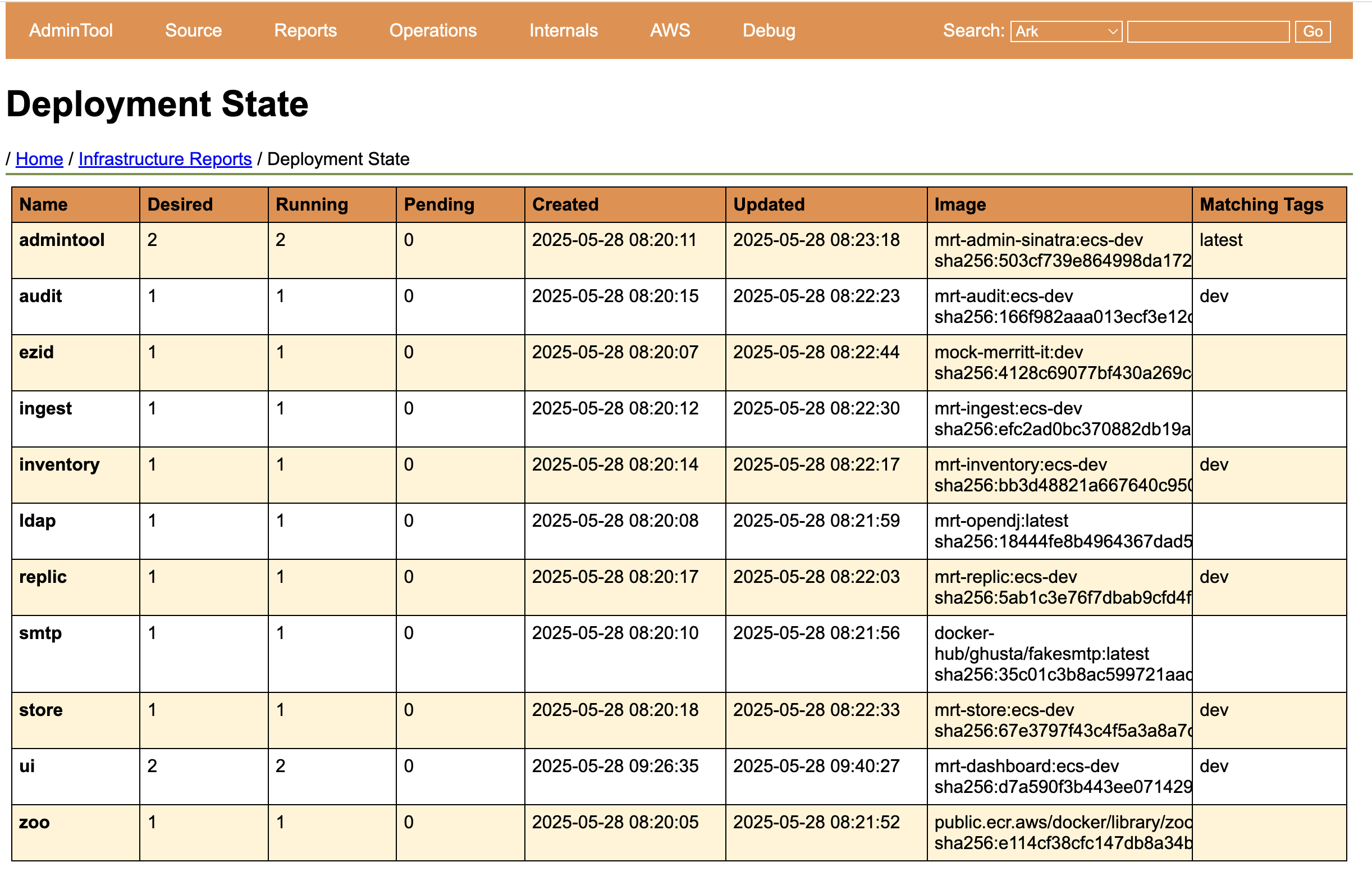The image size is (1372, 885).
Task: Click the dev tag in inventory row
Action: click(x=1214, y=464)
